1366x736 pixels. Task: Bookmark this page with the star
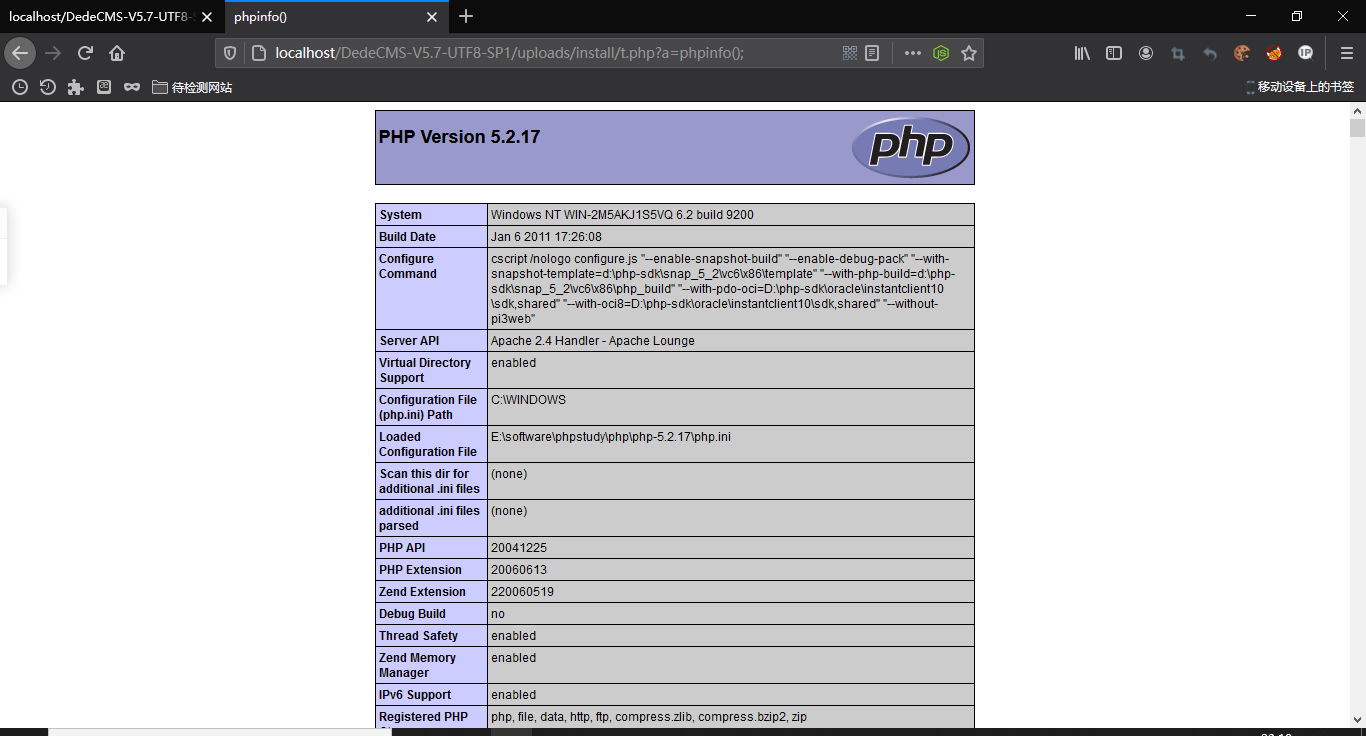click(x=968, y=53)
